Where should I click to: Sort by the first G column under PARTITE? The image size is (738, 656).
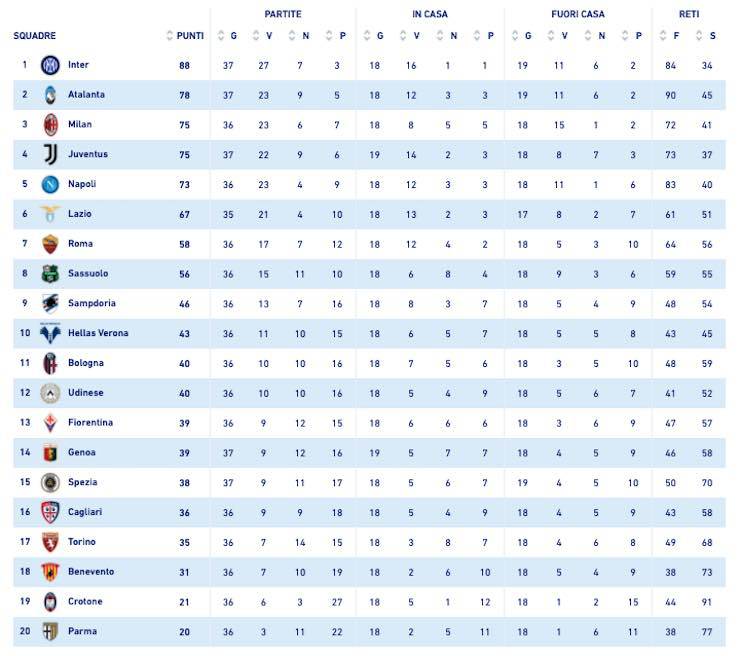[227, 36]
